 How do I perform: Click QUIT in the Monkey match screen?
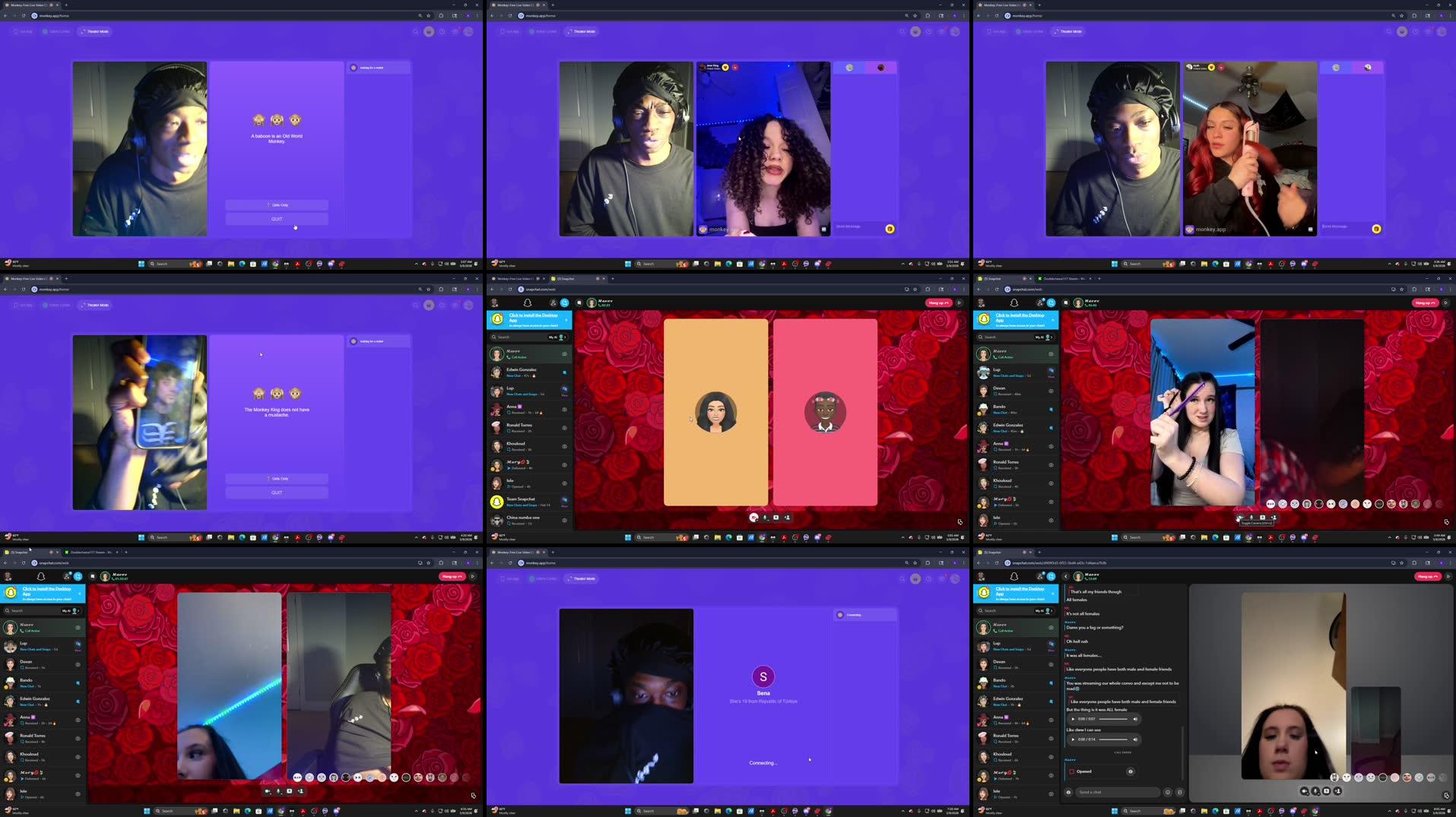click(x=277, y=219)
